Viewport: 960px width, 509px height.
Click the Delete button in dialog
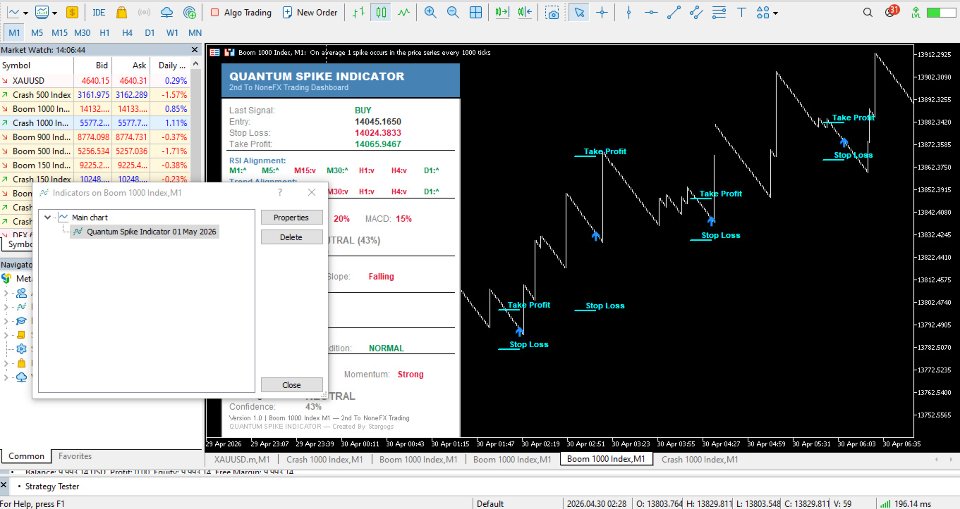[291, 237]
